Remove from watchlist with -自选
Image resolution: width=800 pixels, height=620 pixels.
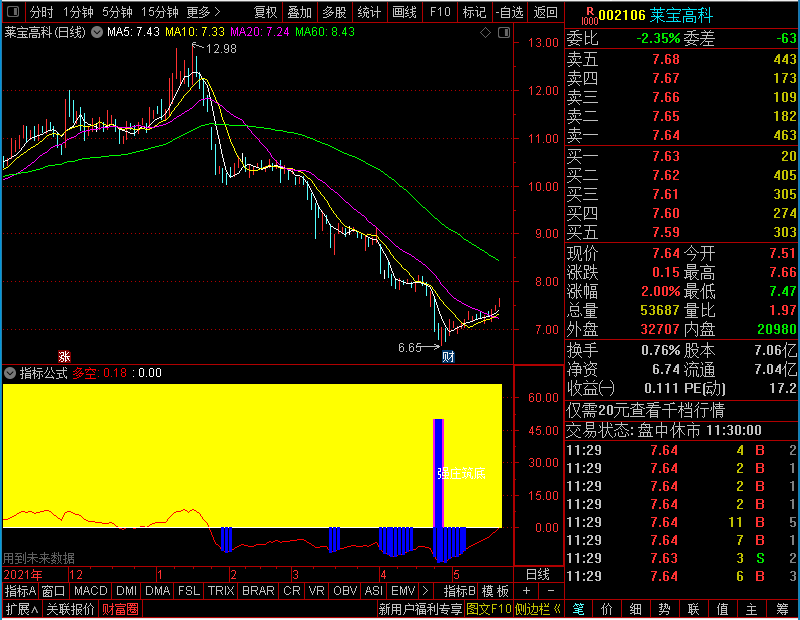click(x=510, y=12)
